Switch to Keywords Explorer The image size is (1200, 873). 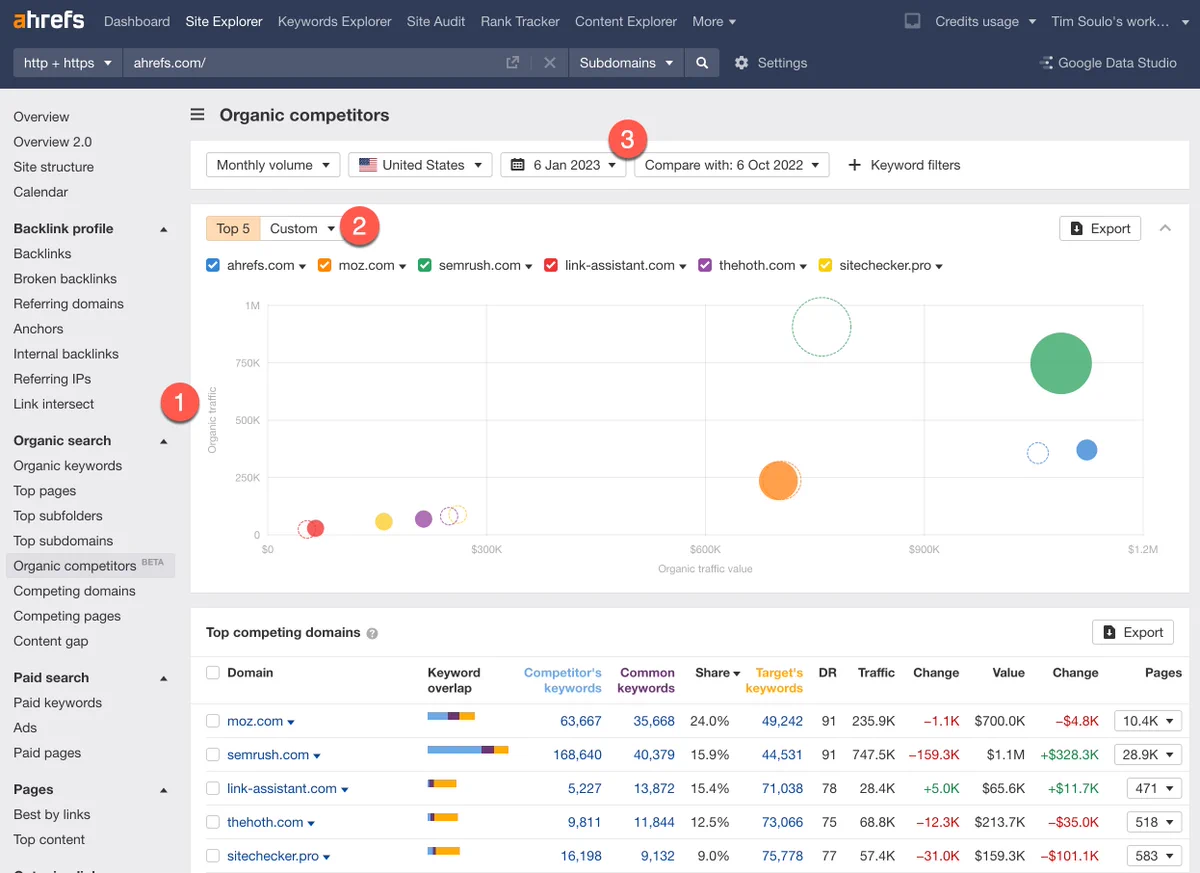tap(335, 21)
